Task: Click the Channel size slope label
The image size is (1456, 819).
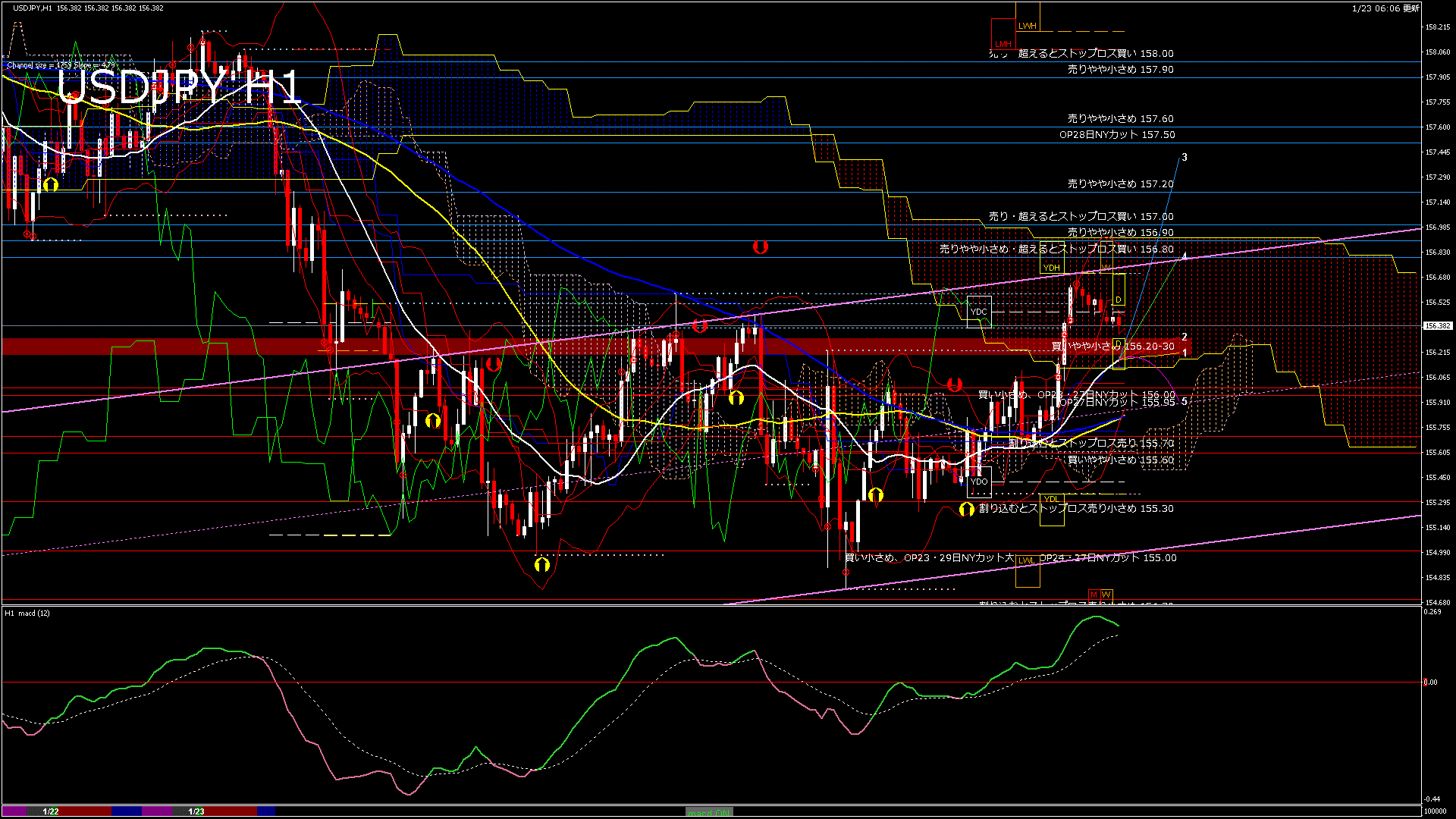Action: (61, 65)
